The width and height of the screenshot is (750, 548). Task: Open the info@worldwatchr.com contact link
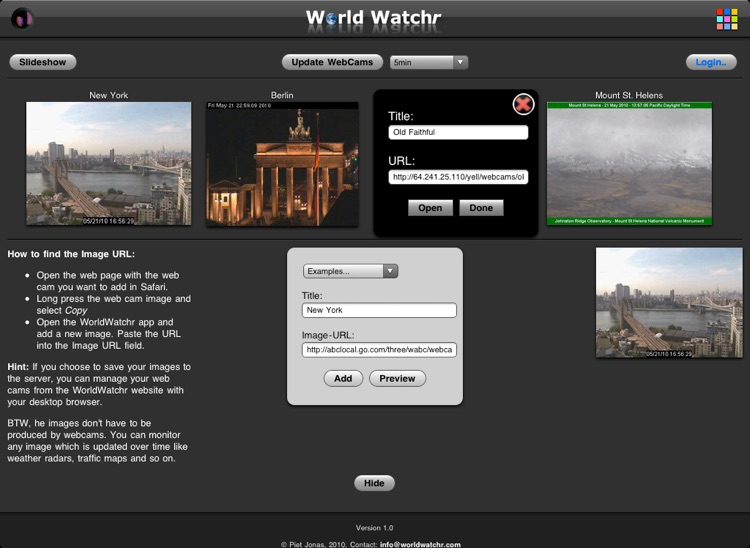point(420,544)
